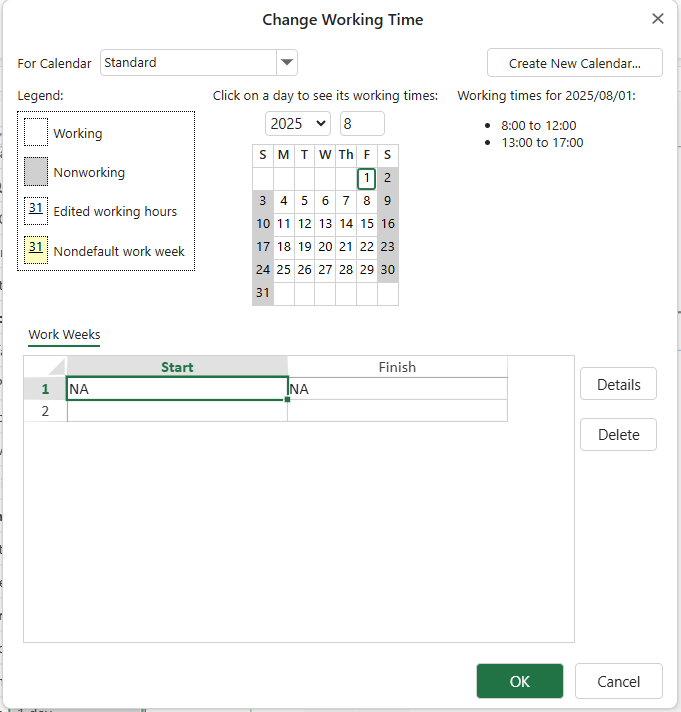This screenshot has height=712, width=681.
Task: Select August 1 in the calendar
Action: [366, 178]
